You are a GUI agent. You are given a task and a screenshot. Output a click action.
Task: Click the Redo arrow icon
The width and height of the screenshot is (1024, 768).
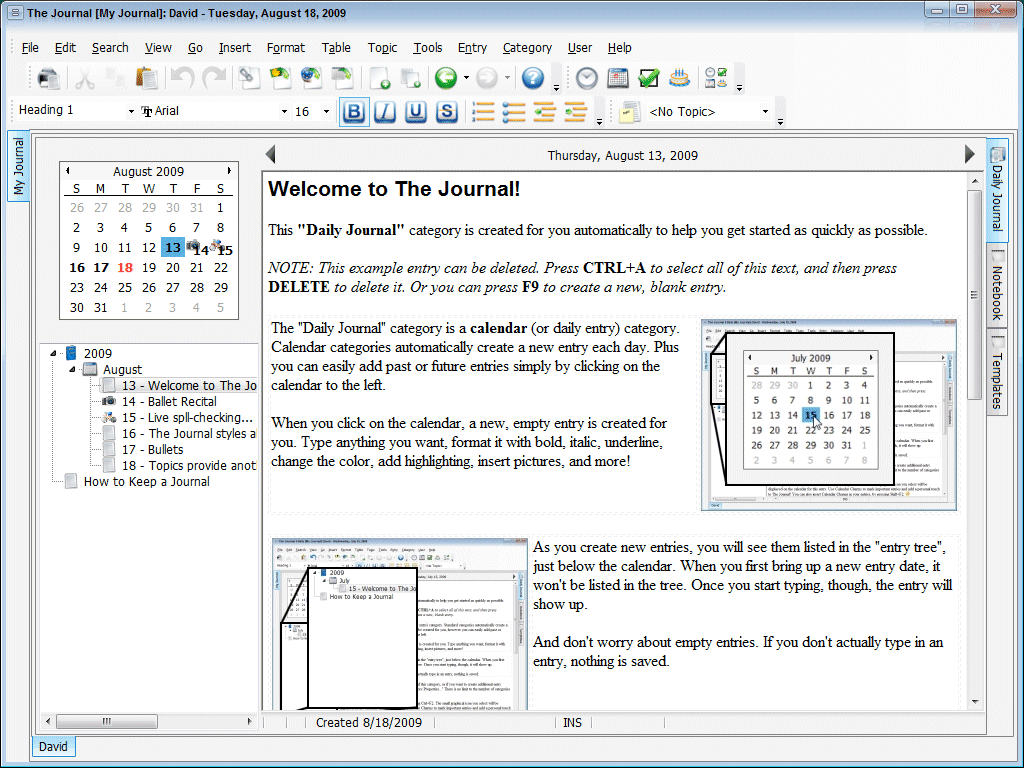(x=214, y=78)
